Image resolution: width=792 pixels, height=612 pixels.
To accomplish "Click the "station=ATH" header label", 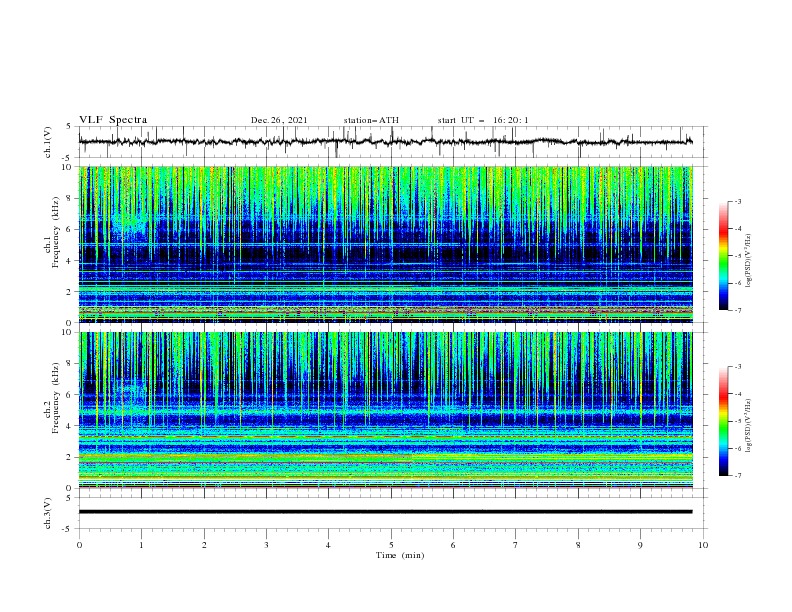I will pyautogui.click(x=371, y=120).
